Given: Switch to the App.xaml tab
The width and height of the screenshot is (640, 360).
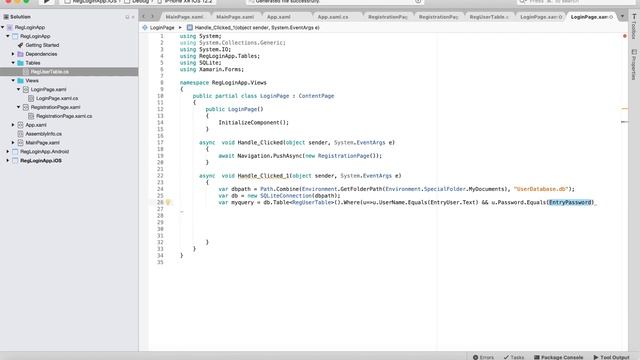Looking at the screenshot, I should click(279, 17).
